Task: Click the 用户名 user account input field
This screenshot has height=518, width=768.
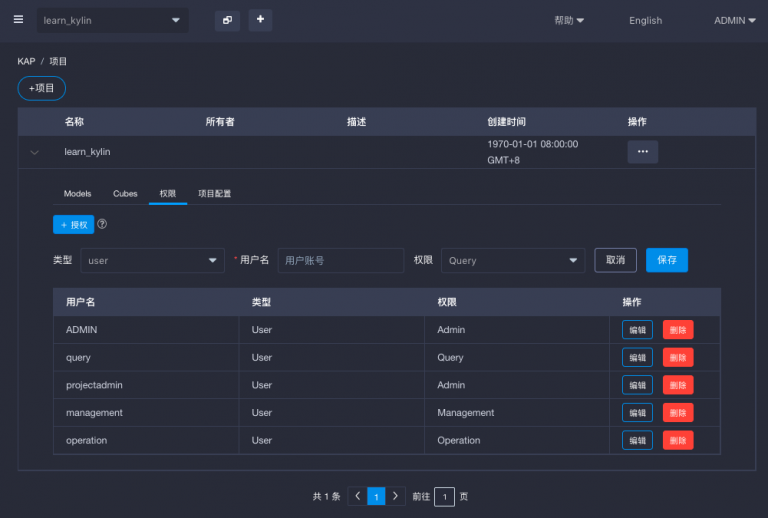Action: (x=340, y=260)
